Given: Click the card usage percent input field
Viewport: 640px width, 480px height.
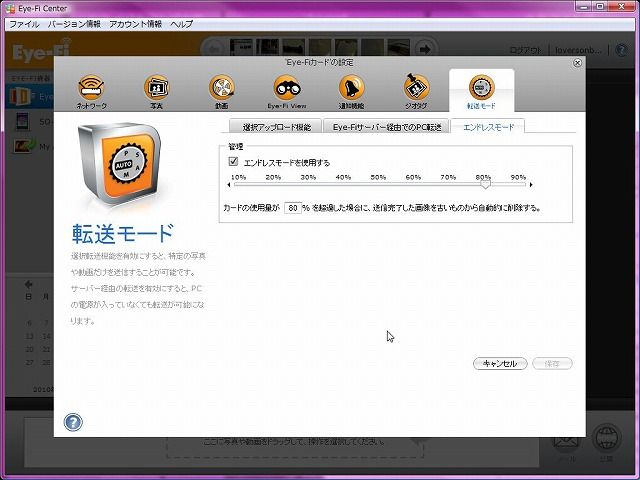Looking at the screenshot, I should [293, 208].
